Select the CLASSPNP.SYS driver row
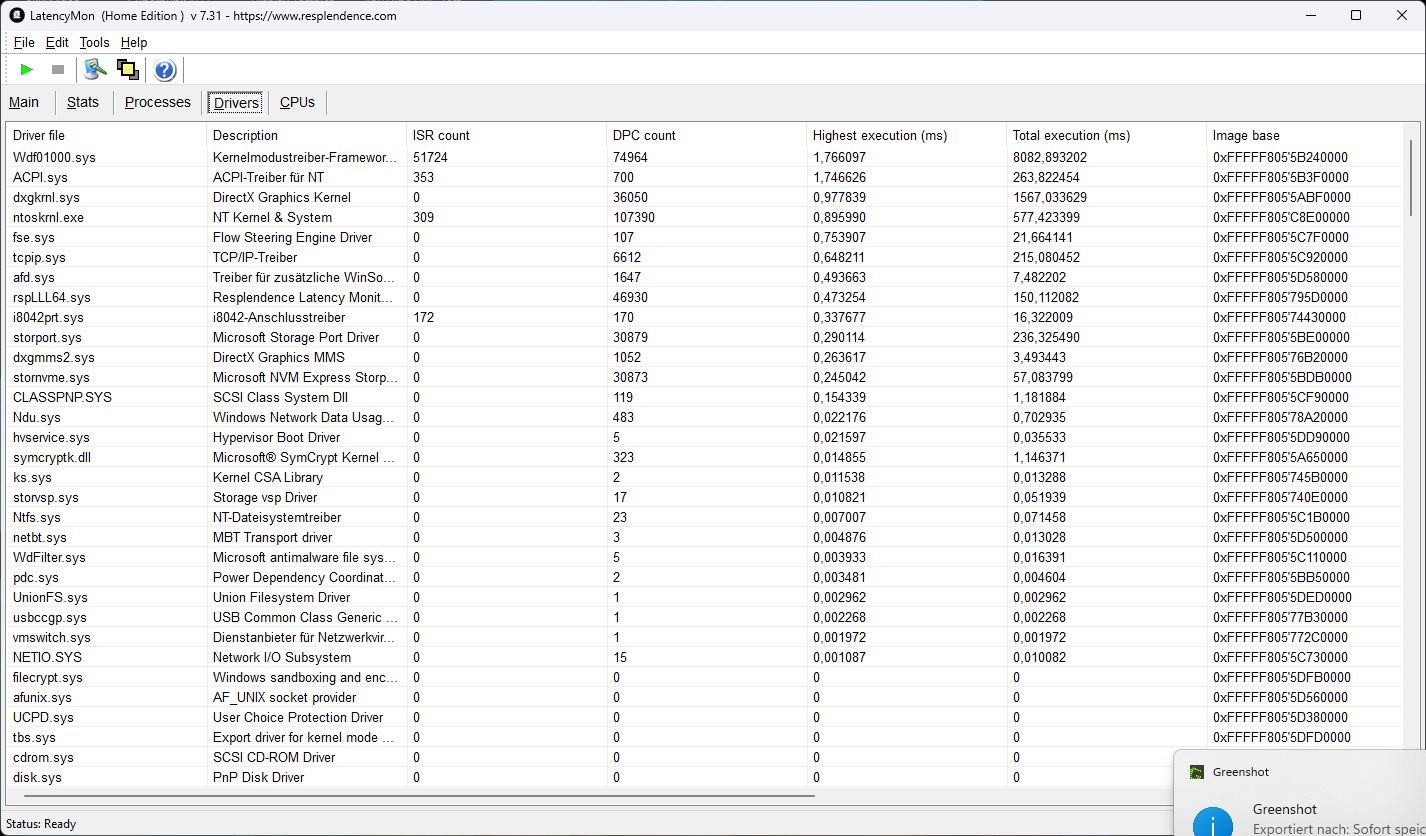 pos(705,397)
